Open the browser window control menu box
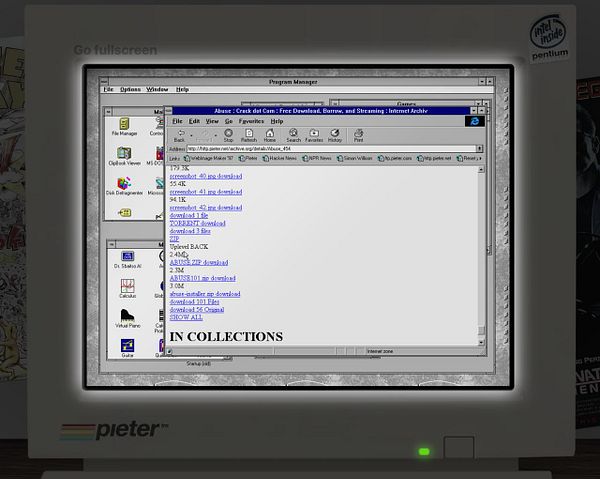This screenshot has width=600, height=479. [x=168, y=111]
